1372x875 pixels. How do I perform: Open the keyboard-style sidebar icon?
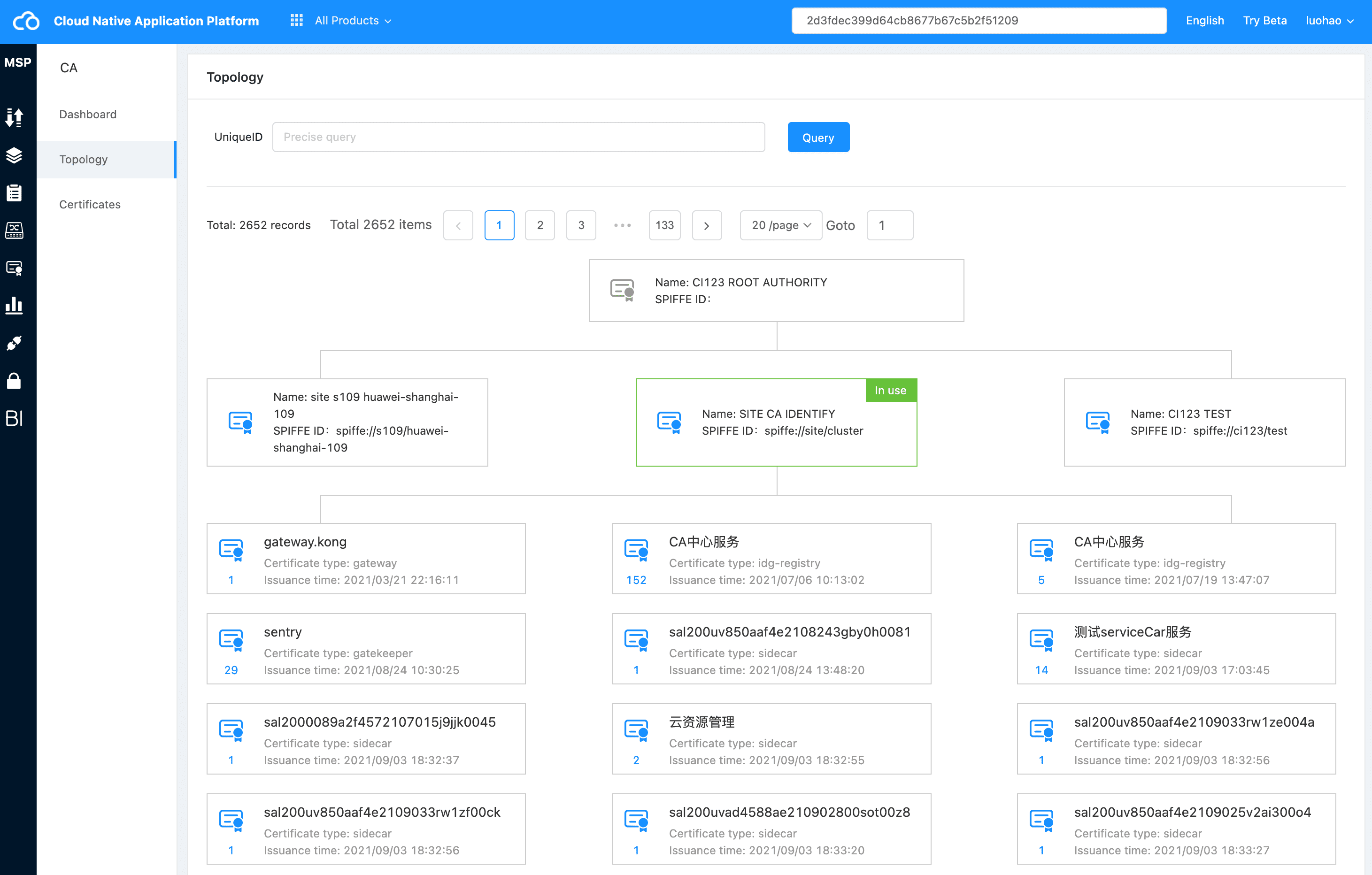pos(14,230)
